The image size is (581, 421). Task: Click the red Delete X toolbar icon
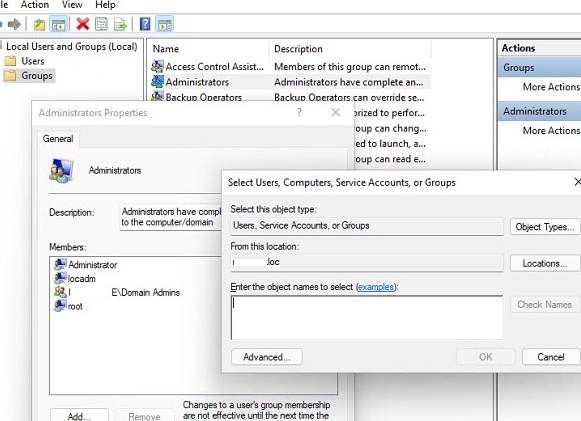(83, 24)
